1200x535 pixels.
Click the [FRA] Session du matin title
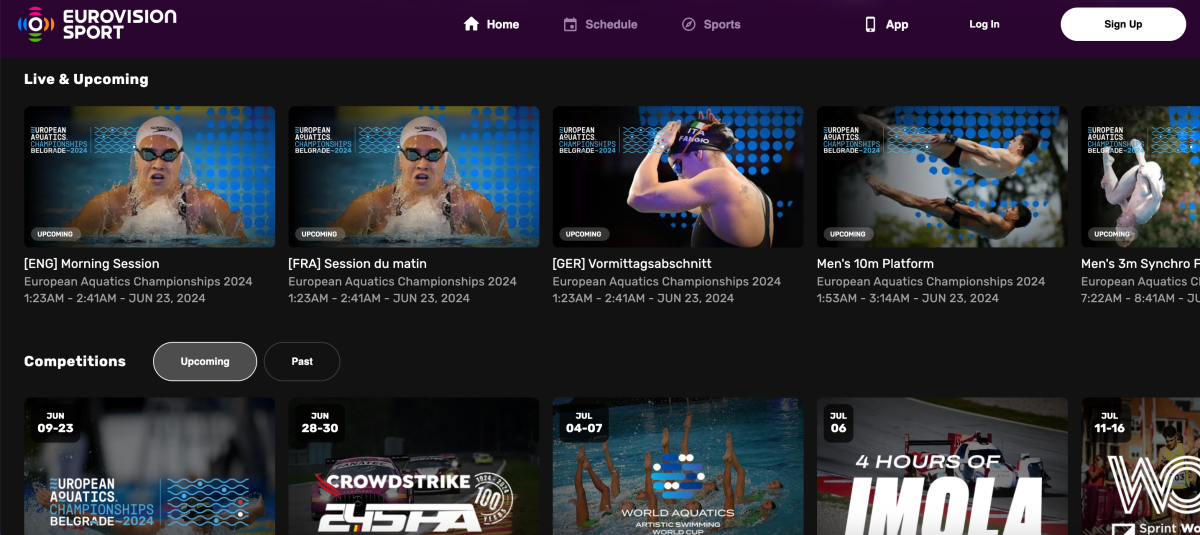coord(357,264)
